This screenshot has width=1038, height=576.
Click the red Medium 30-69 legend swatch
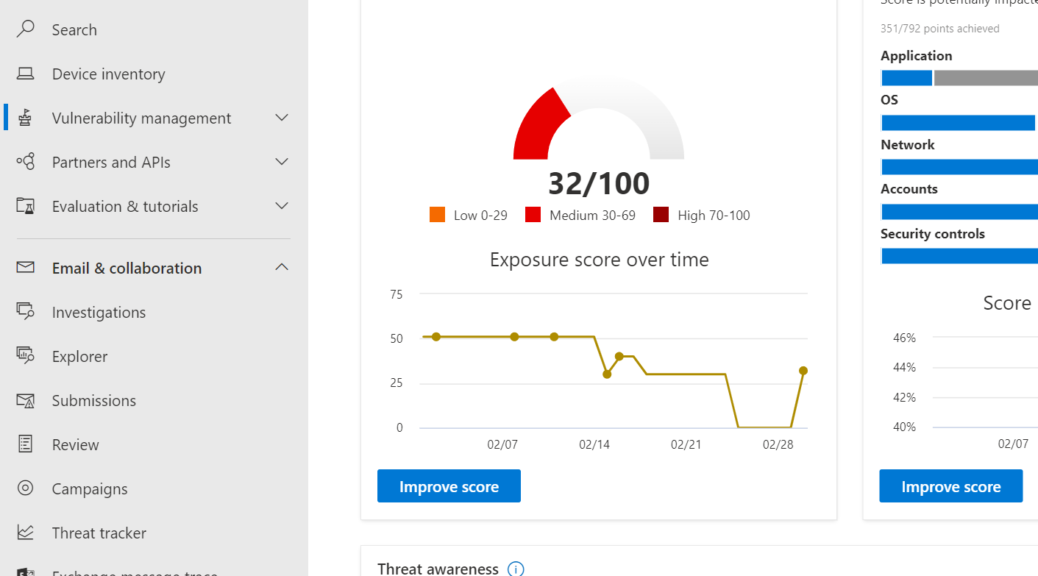pyautogui.click(x=533, y=215)
